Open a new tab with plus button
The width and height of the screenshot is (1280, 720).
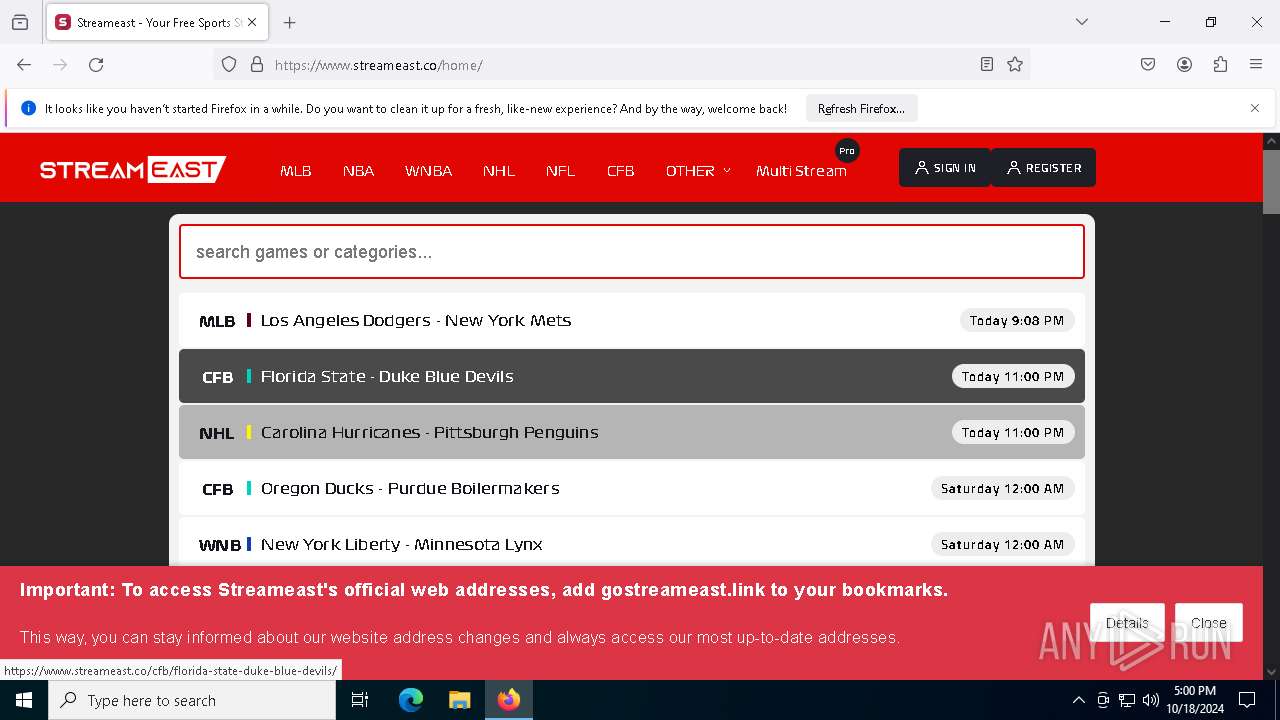point(290,22)
